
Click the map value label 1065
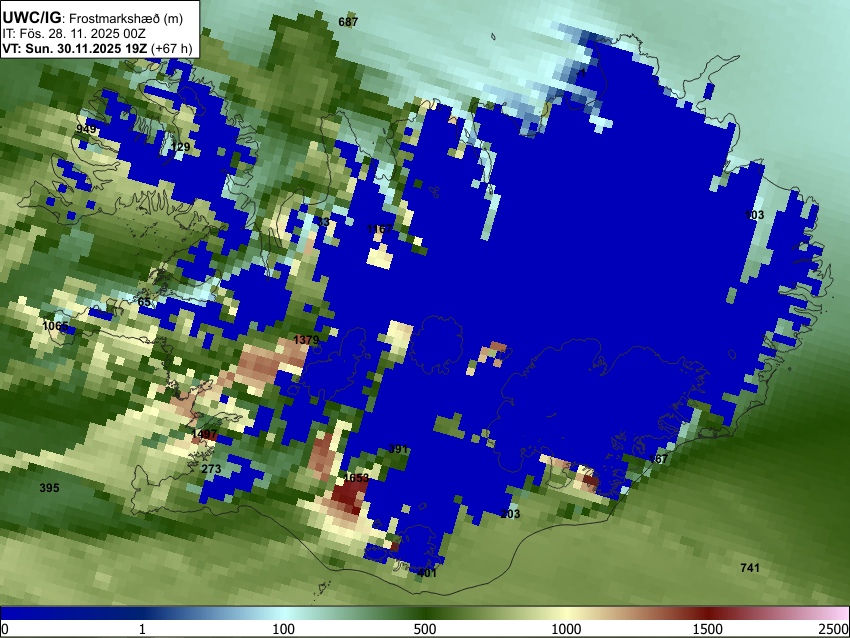55,326
